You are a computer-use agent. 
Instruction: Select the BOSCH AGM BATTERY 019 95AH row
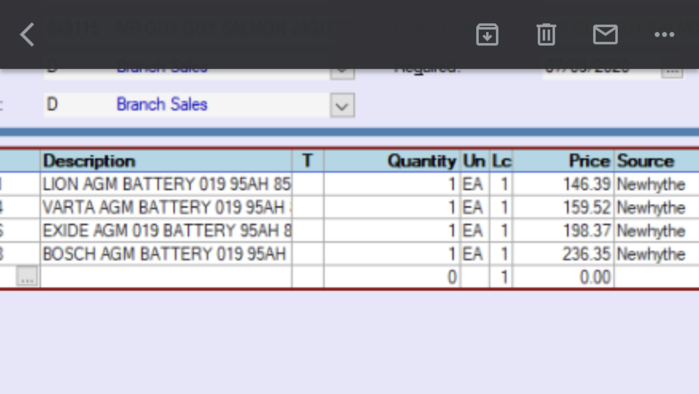click(350, 254)
